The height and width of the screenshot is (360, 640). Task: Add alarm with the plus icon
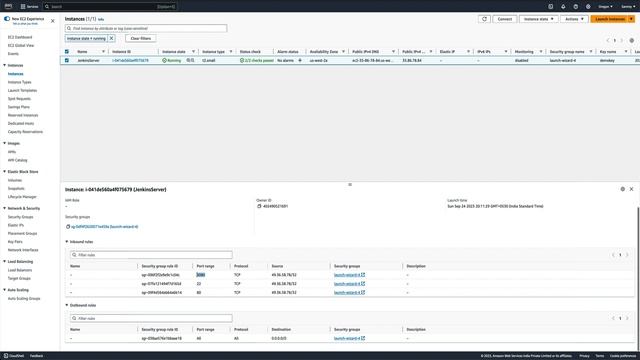click(x=300, y=60)
